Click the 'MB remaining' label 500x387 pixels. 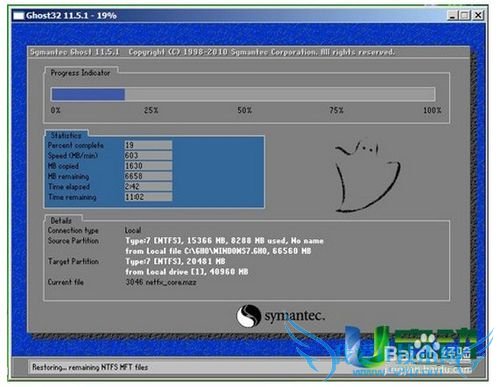pos(68,176)
